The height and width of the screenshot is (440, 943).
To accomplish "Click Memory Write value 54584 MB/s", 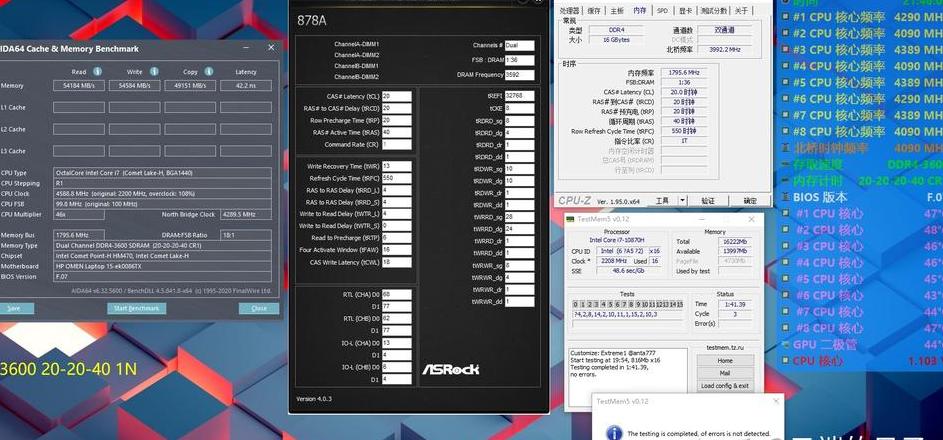I will tap(135, 86).
